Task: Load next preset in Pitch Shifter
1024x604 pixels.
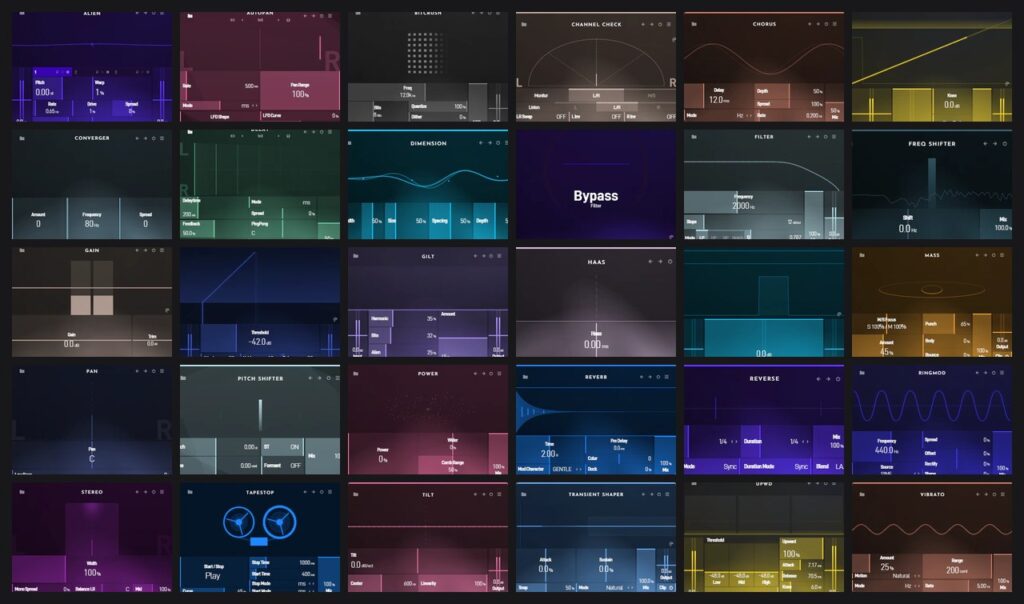Action: 319,377
